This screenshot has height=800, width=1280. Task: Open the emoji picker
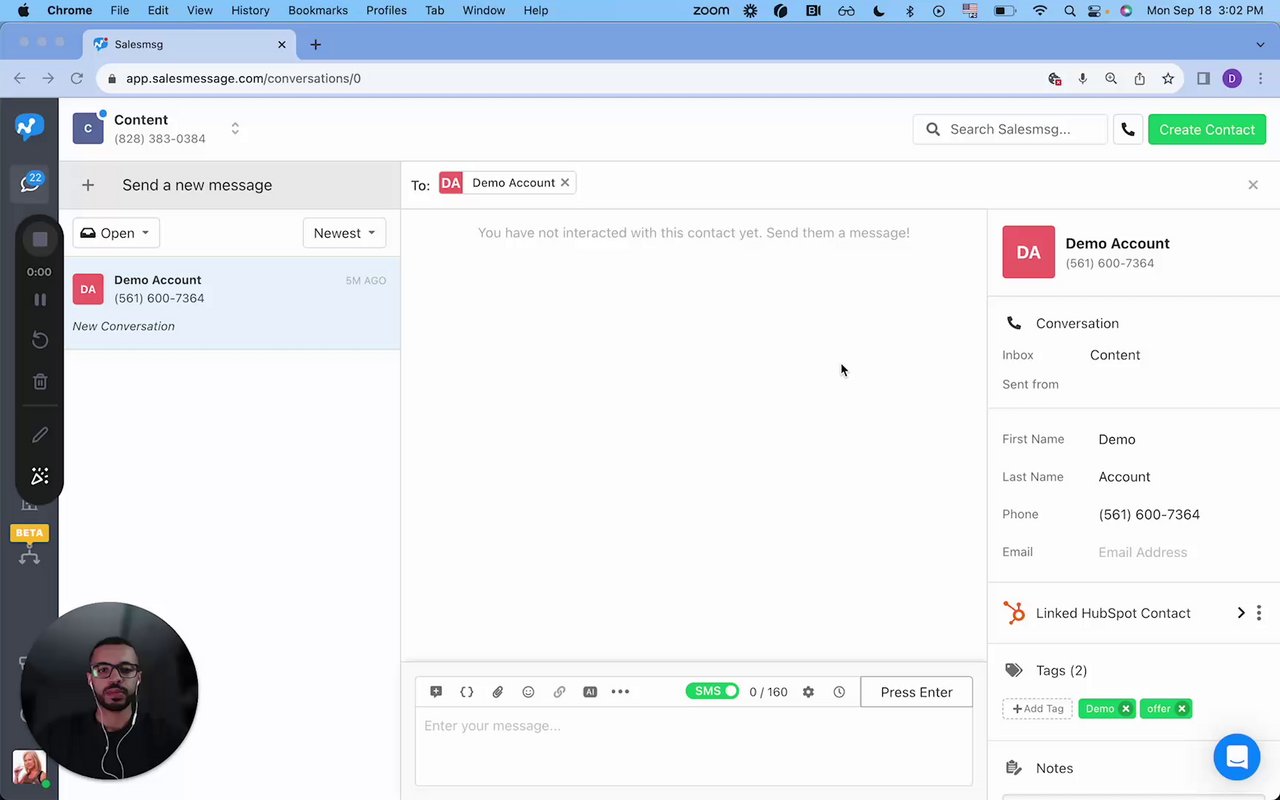[528, 692]
